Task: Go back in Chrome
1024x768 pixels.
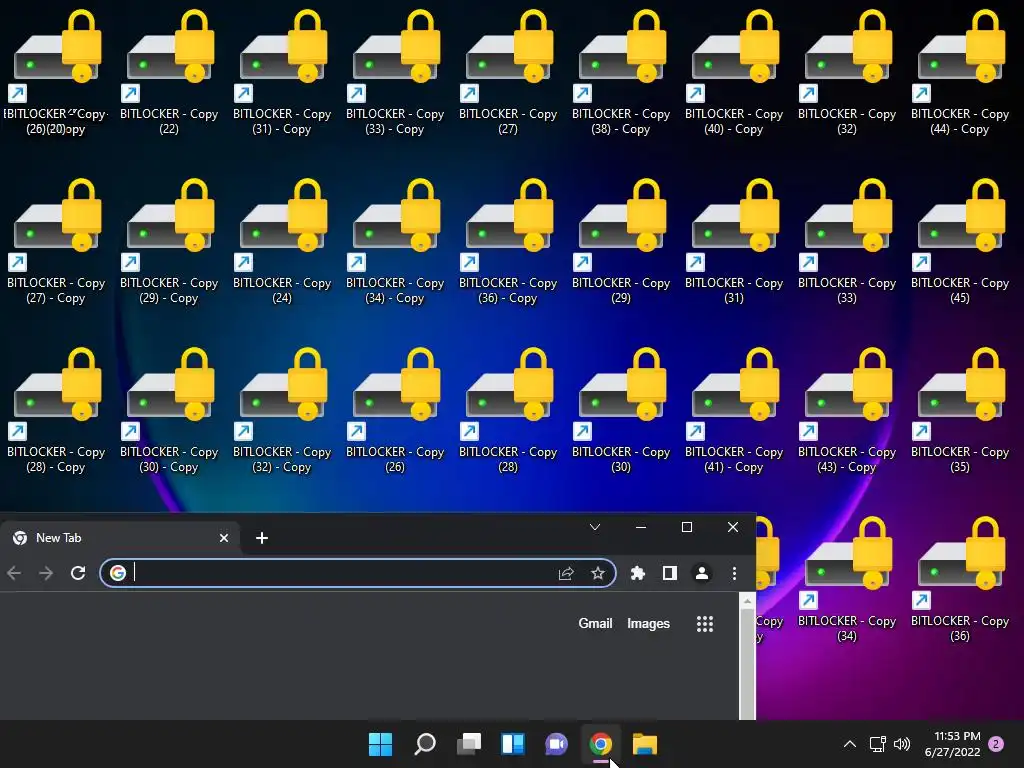Action: click(x=14, y=573)
